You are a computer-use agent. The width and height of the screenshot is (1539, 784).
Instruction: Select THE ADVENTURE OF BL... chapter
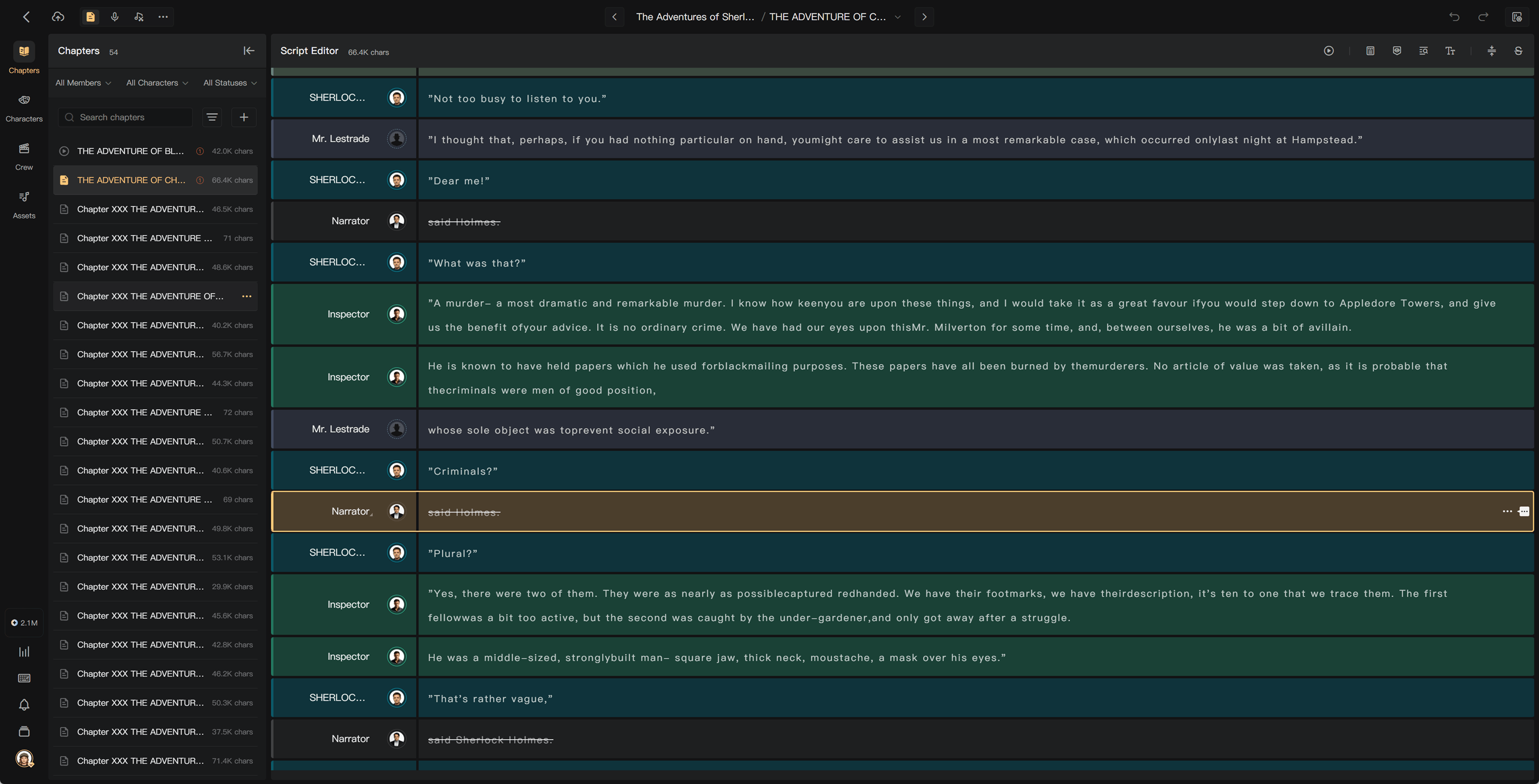[155, 151]
